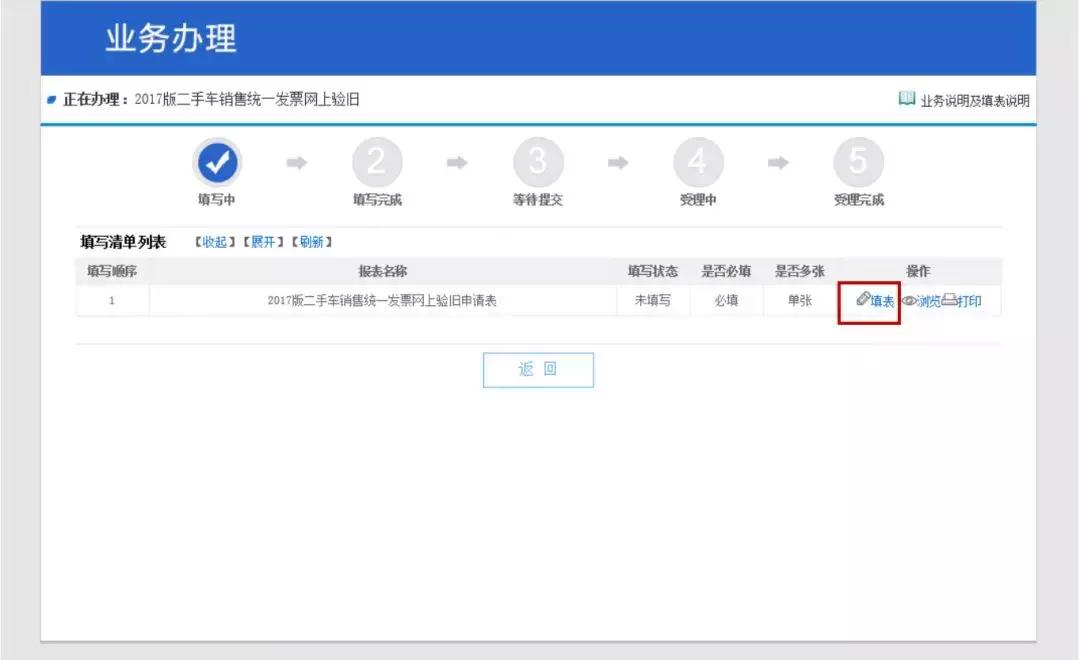The height and width of the screenshot is (660, 1080).
Task: Click the printer icon beside 打印
Action: [x=950, y=298]
